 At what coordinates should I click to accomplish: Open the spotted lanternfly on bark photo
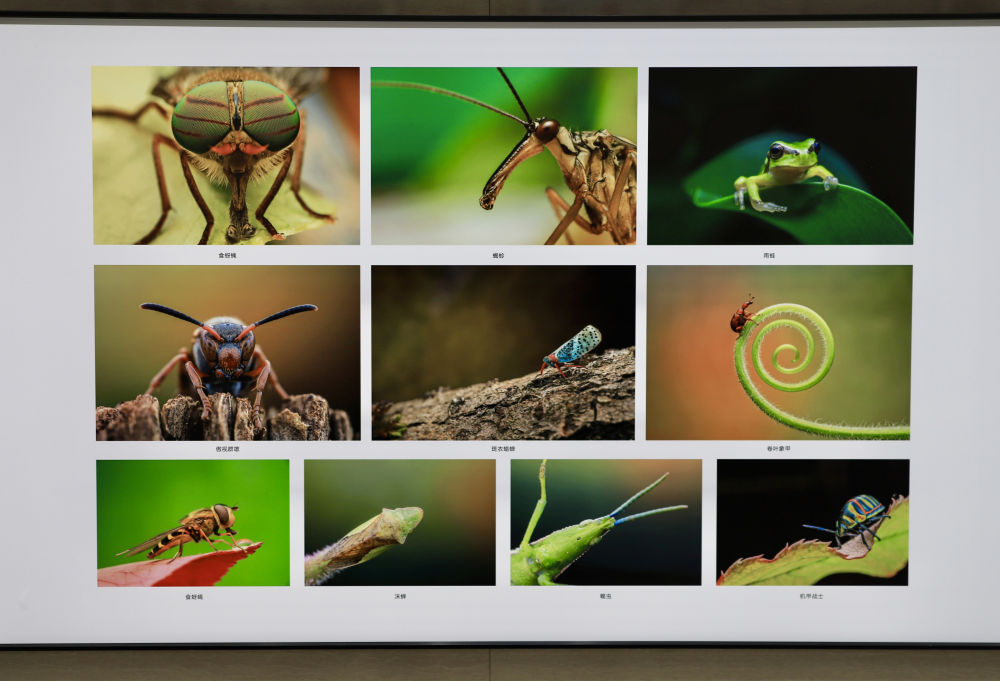(x=503, y=352)
